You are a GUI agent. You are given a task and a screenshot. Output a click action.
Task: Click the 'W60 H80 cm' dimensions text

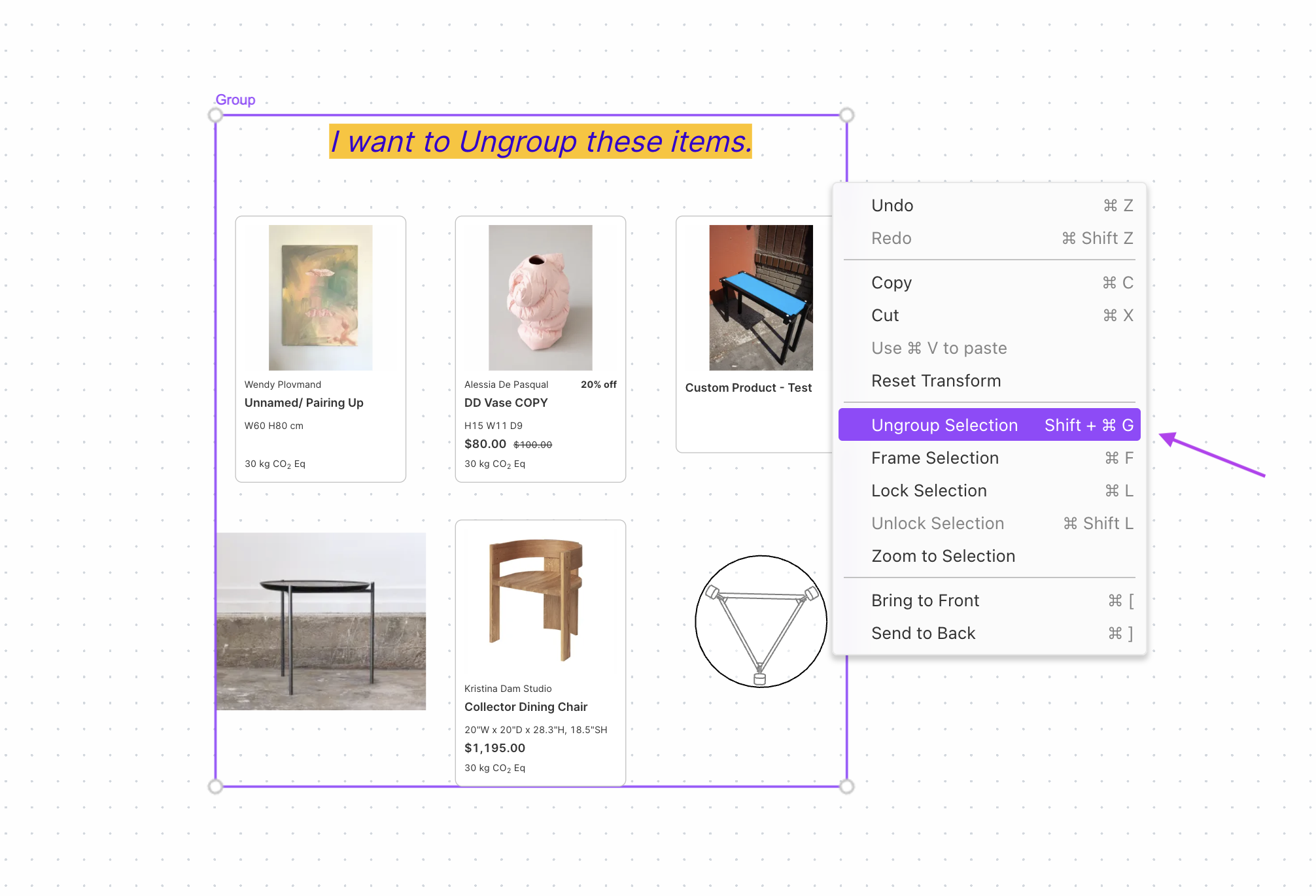coord(273,426)
